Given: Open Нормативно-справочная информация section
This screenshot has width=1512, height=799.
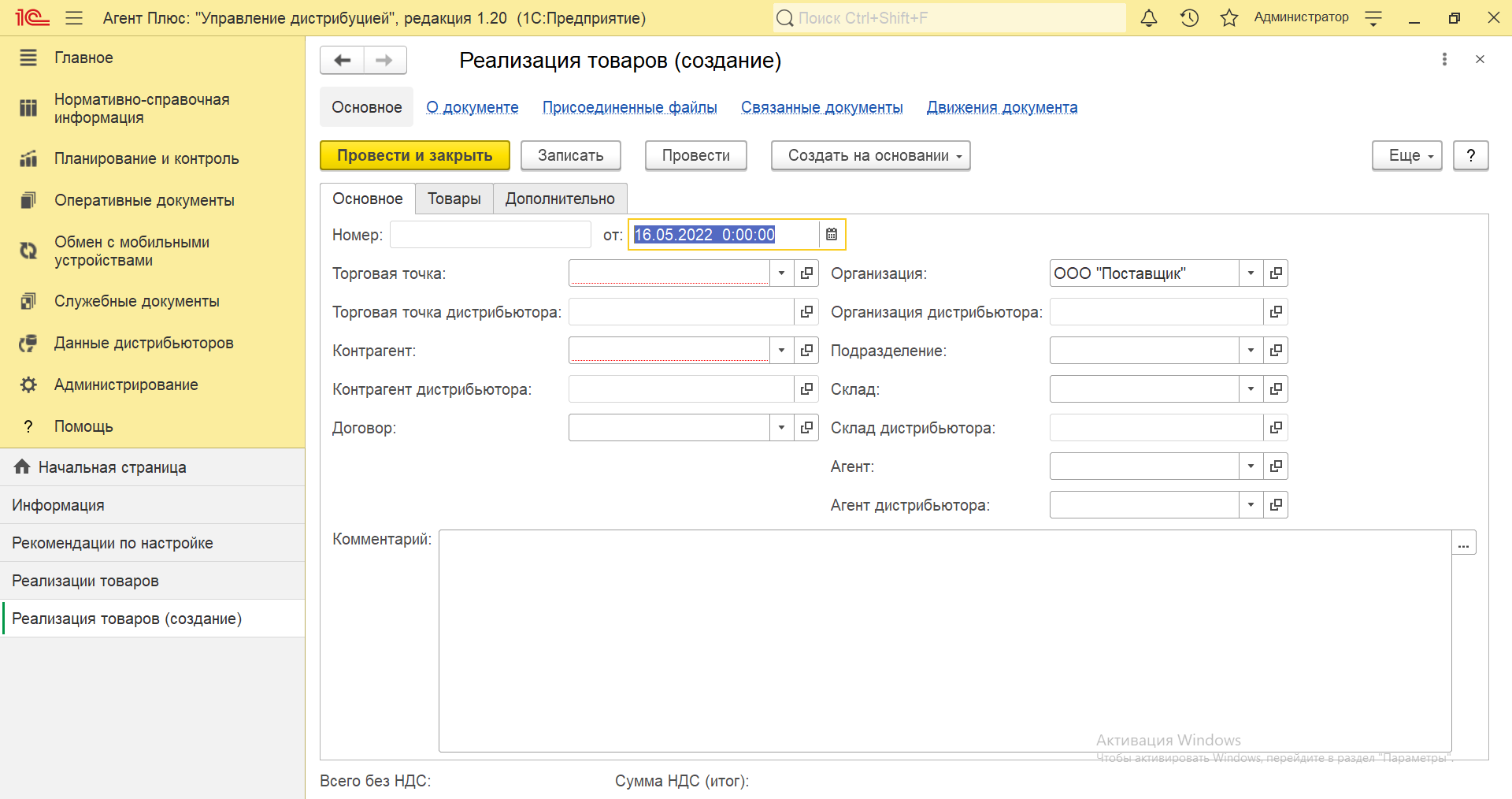Looking at the screenshot, I should (x=153, y=109).
